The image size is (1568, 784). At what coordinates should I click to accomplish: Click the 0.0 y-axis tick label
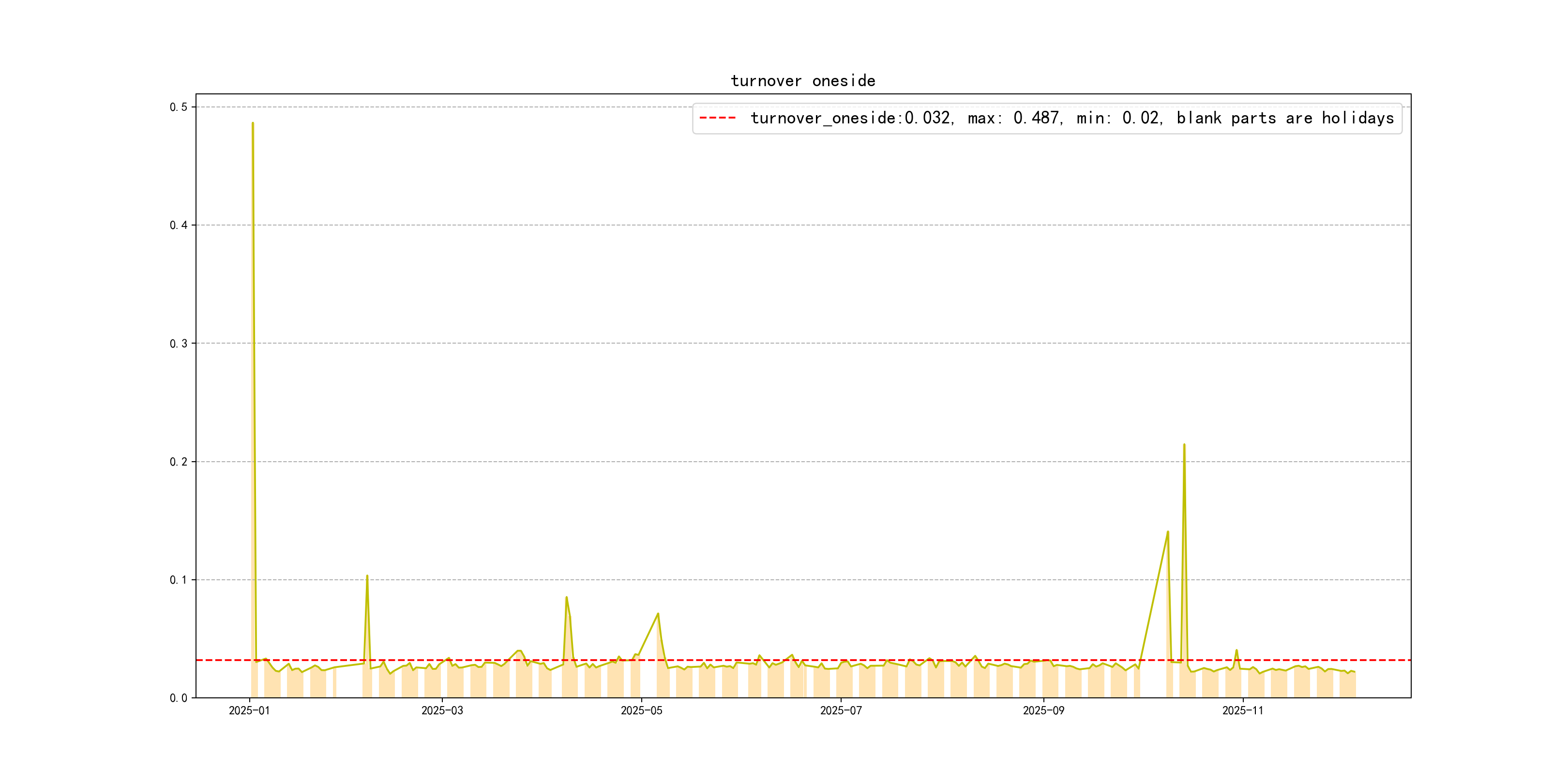pos(179,698)
